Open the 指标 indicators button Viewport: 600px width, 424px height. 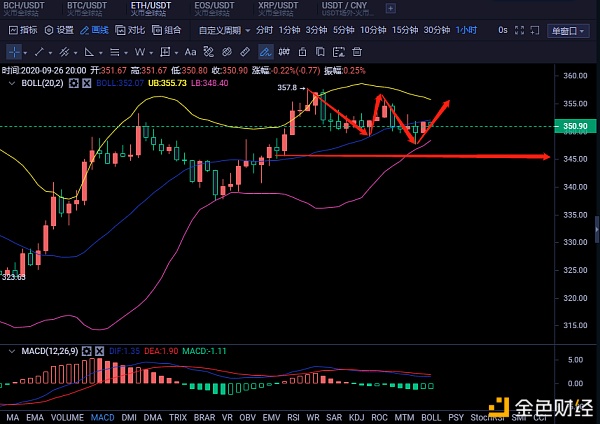pyautogui.click(x=23, y=30)
